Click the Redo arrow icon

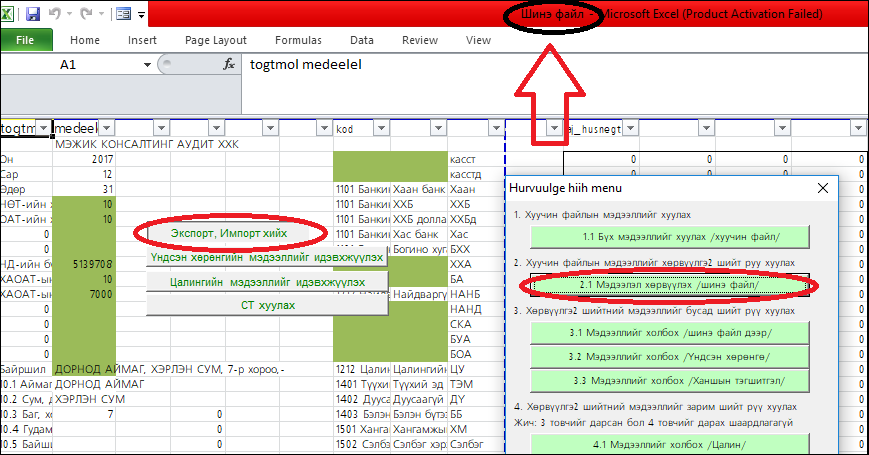[x=87, y=15]
